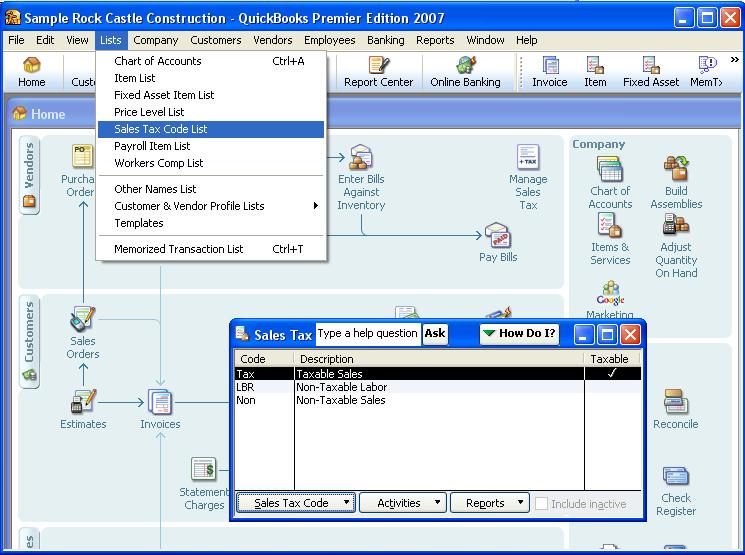Choose Payroll Item List menu entry

[x=152, y=146]
